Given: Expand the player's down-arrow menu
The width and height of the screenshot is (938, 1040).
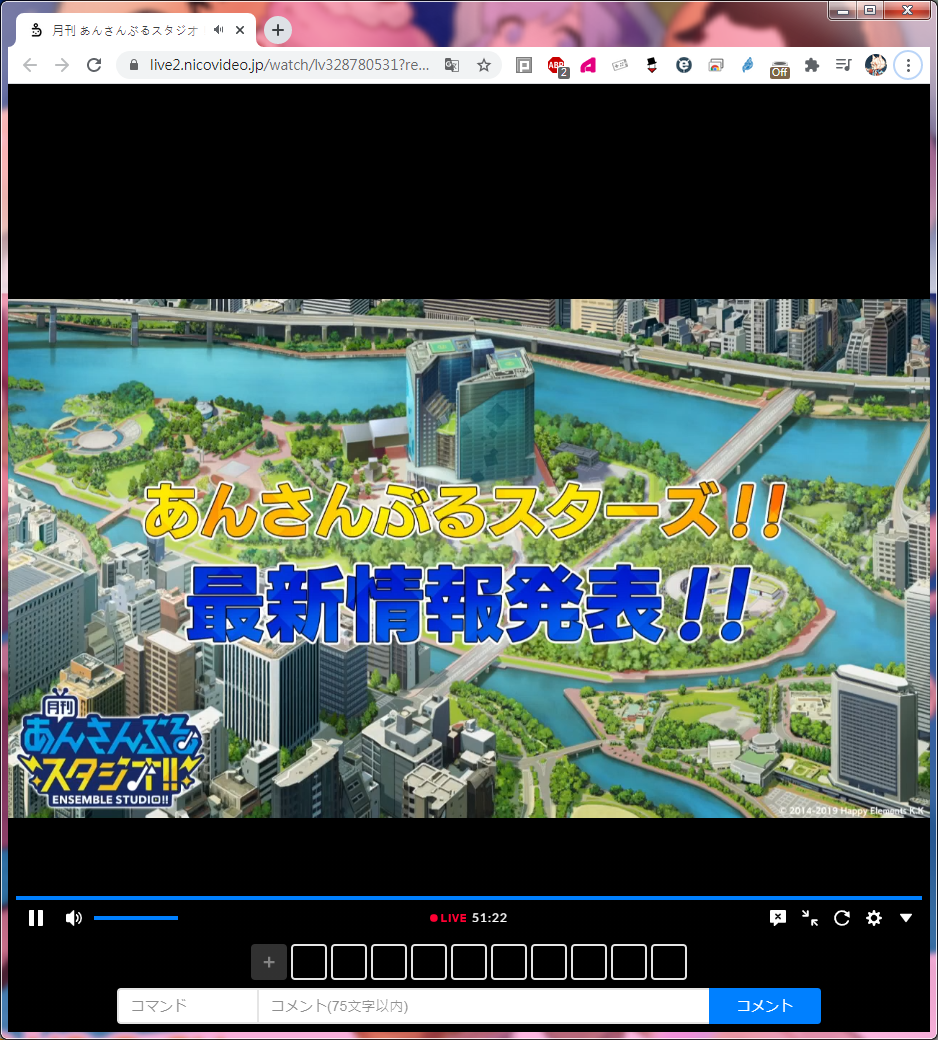Looking at the screenshot, I should 906,918.
